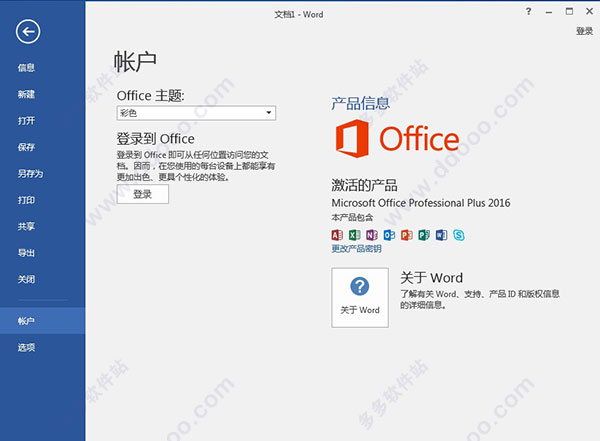Choose 打开 from the sidebar

point(26,121)
